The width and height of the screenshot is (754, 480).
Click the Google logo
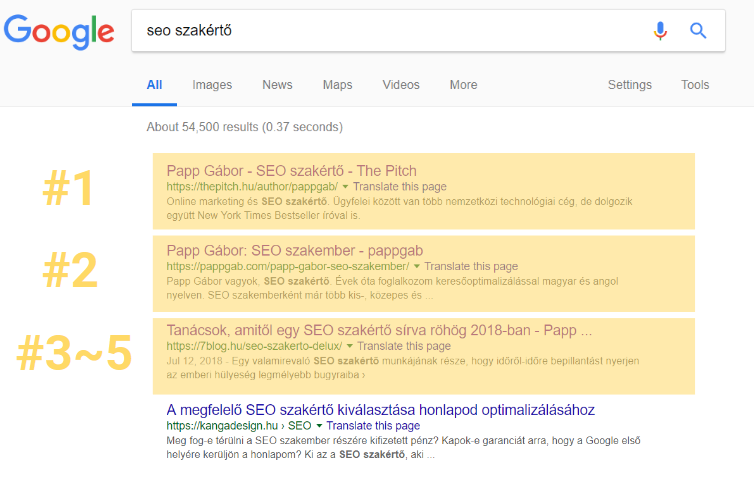coord(59,32)
